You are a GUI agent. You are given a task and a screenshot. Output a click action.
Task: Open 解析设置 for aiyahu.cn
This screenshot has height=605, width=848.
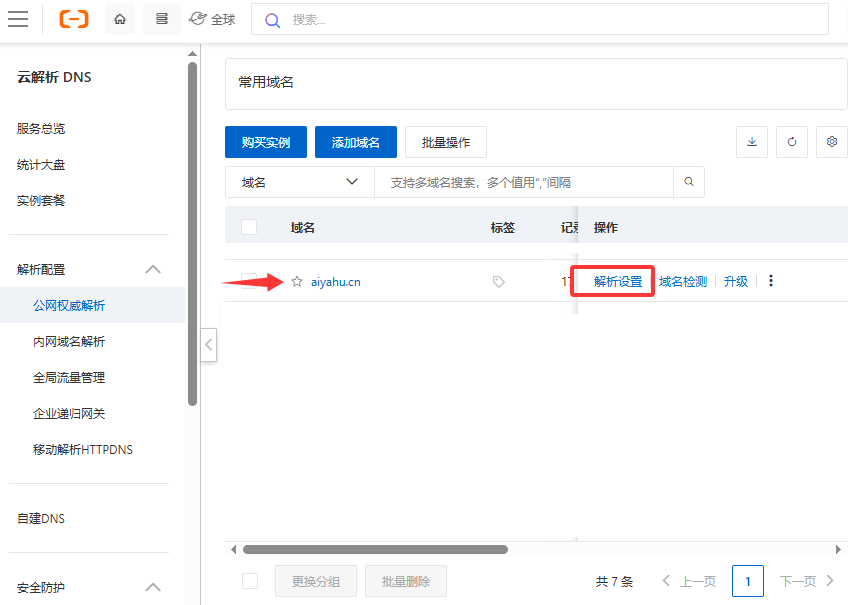pyautogui.click(x=617, y=282)
